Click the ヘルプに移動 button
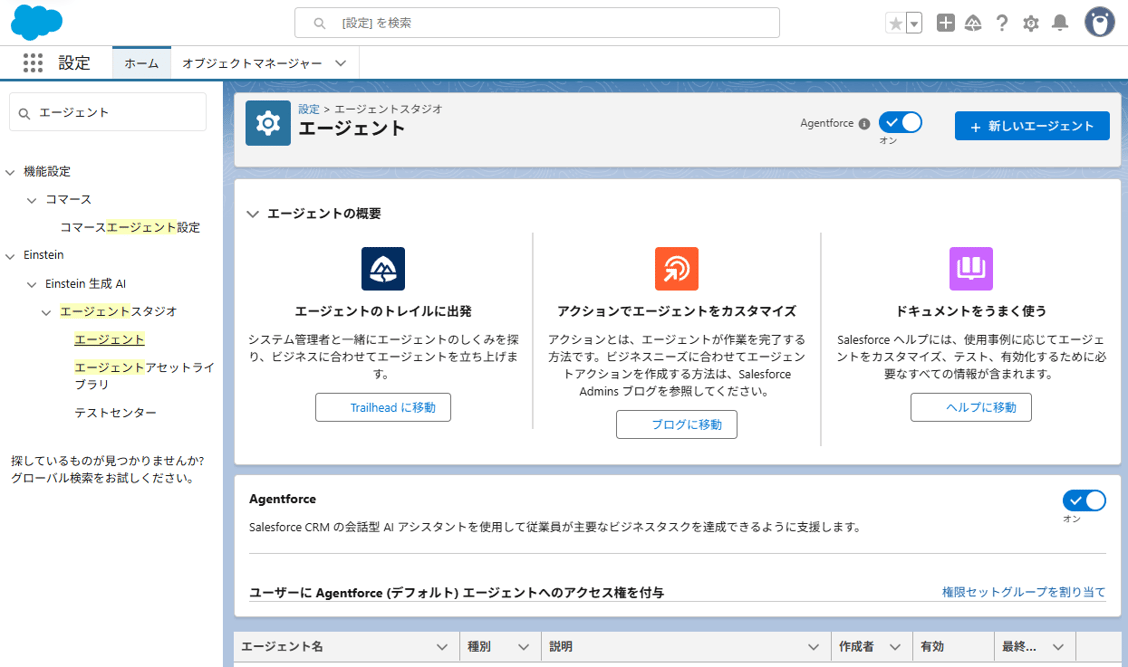This screenshot has height=667, width=1128. [x=970, y=407]
